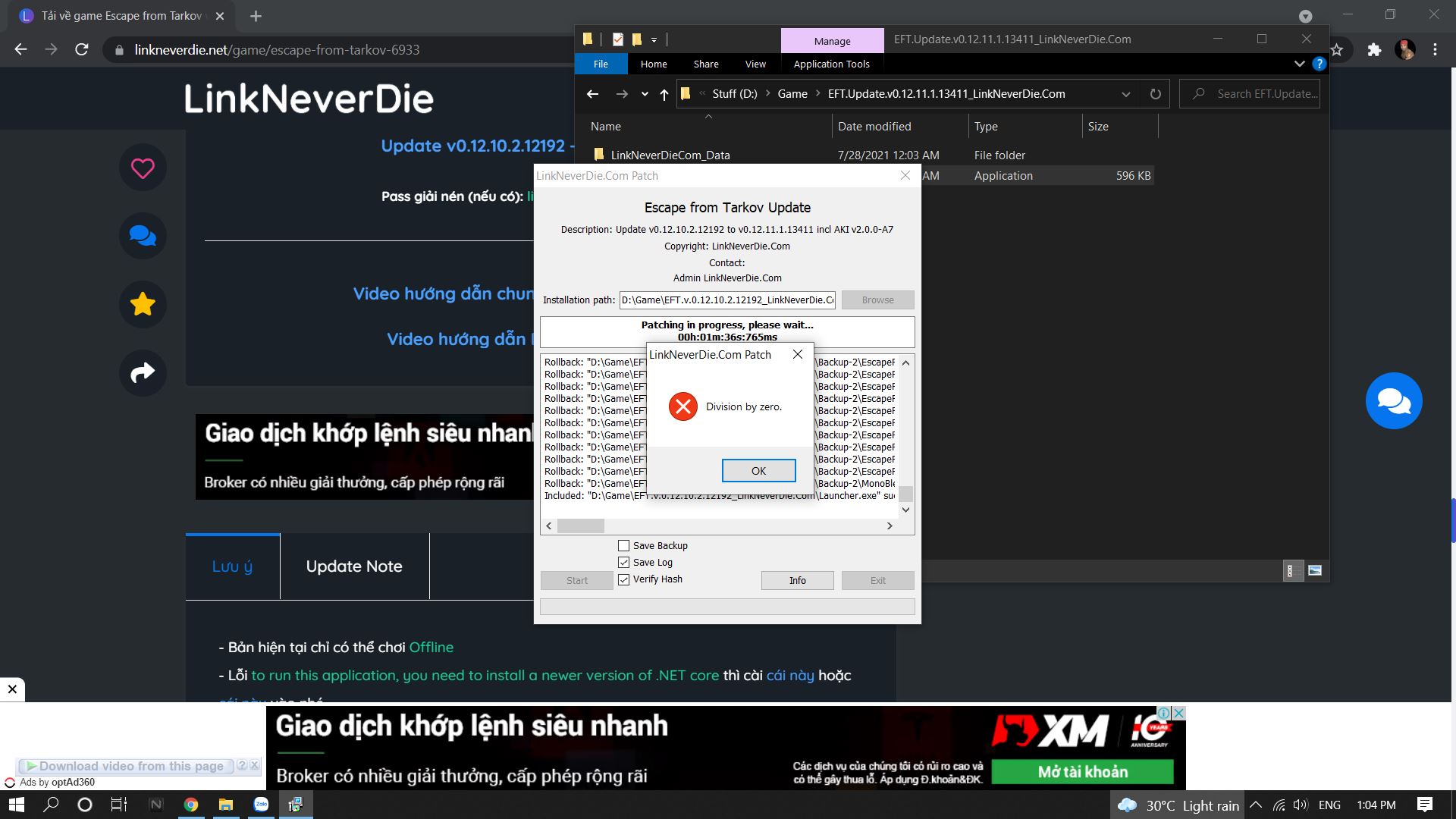The image size is (1456, 819).
Task: Open the Share ribbon tab
Action: [x=705, y=64]
